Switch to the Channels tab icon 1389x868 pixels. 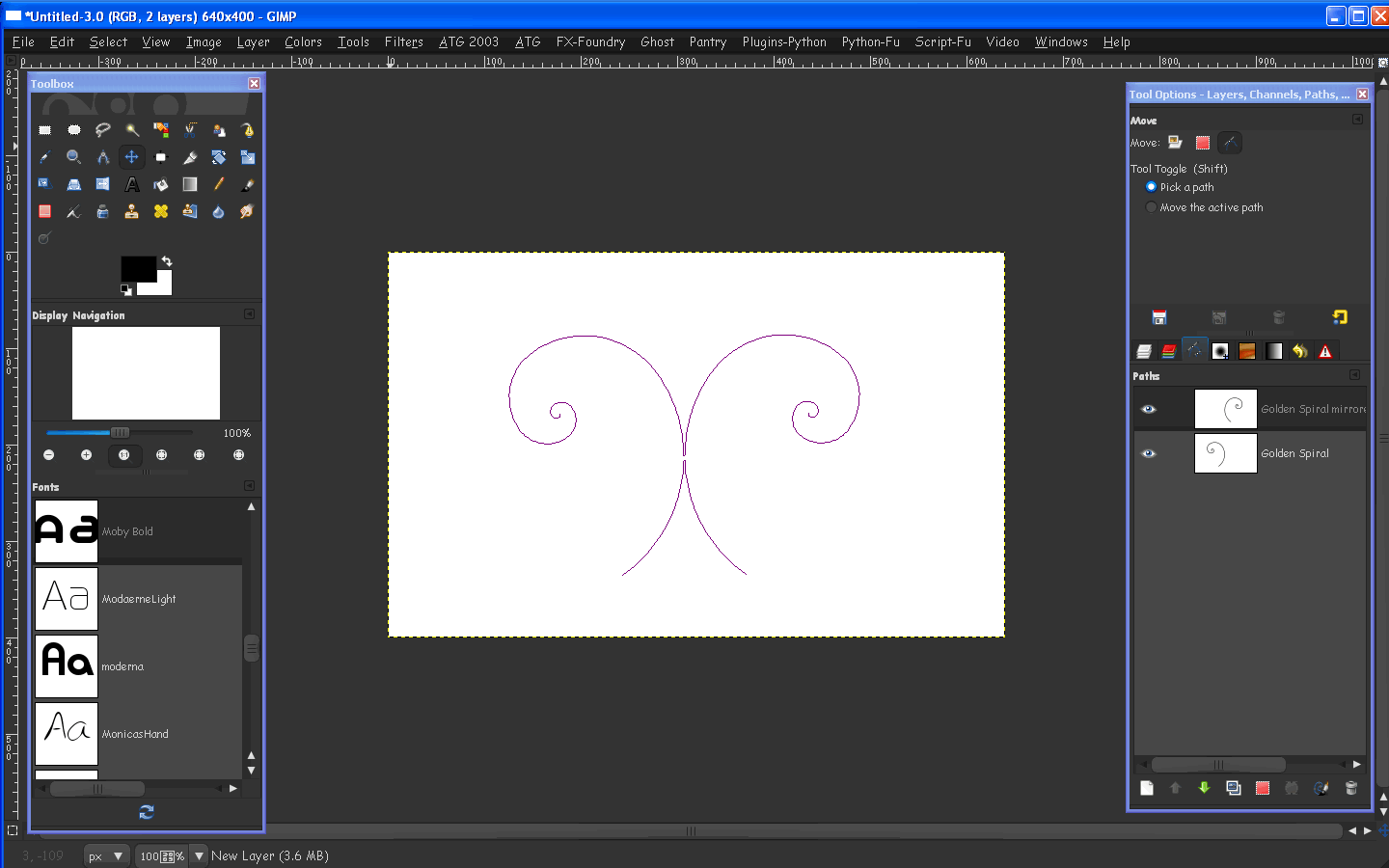1169,351
